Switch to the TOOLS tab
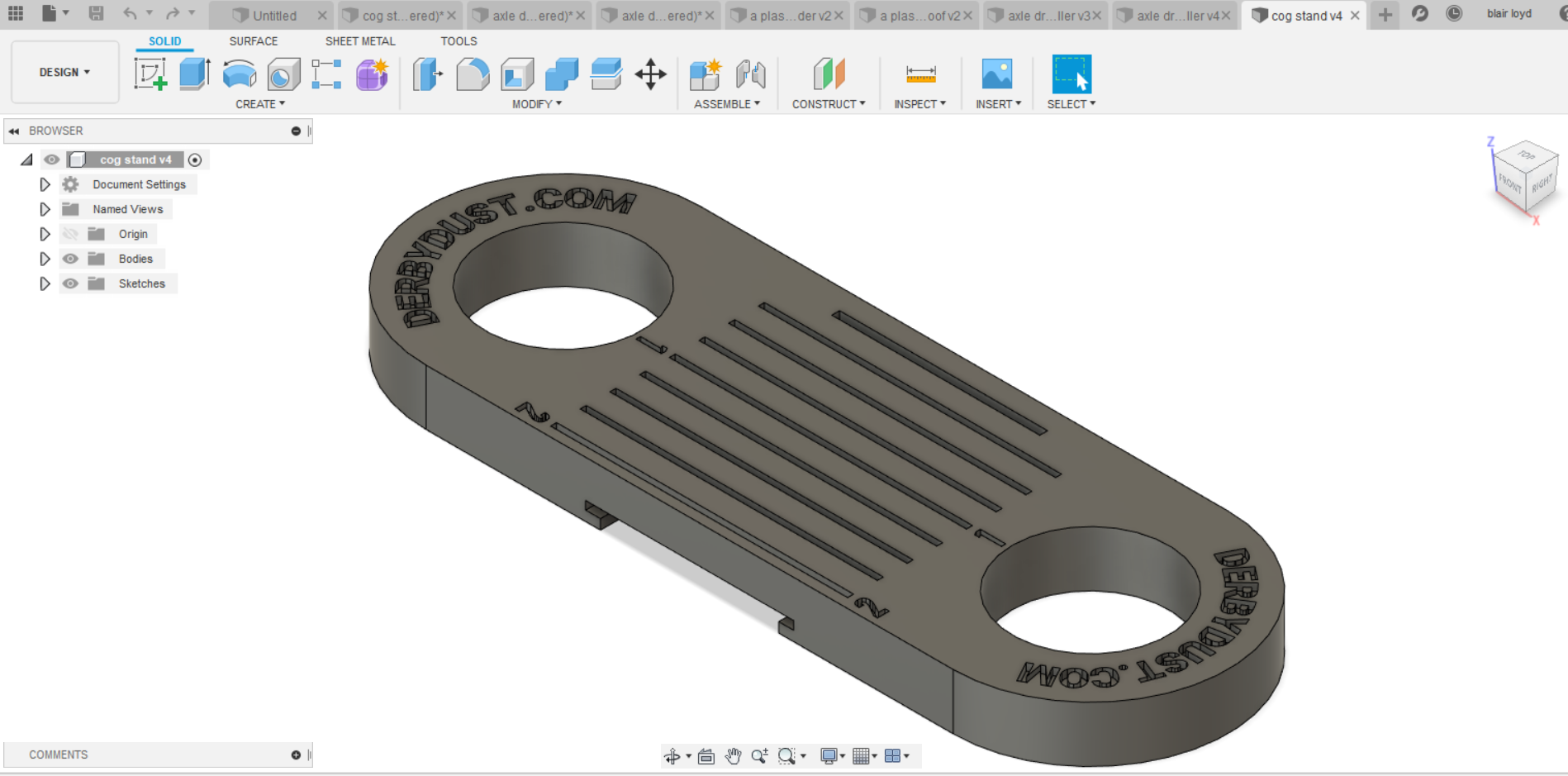The width and height of the screenshot is (1568, 776). pos(459,40)
